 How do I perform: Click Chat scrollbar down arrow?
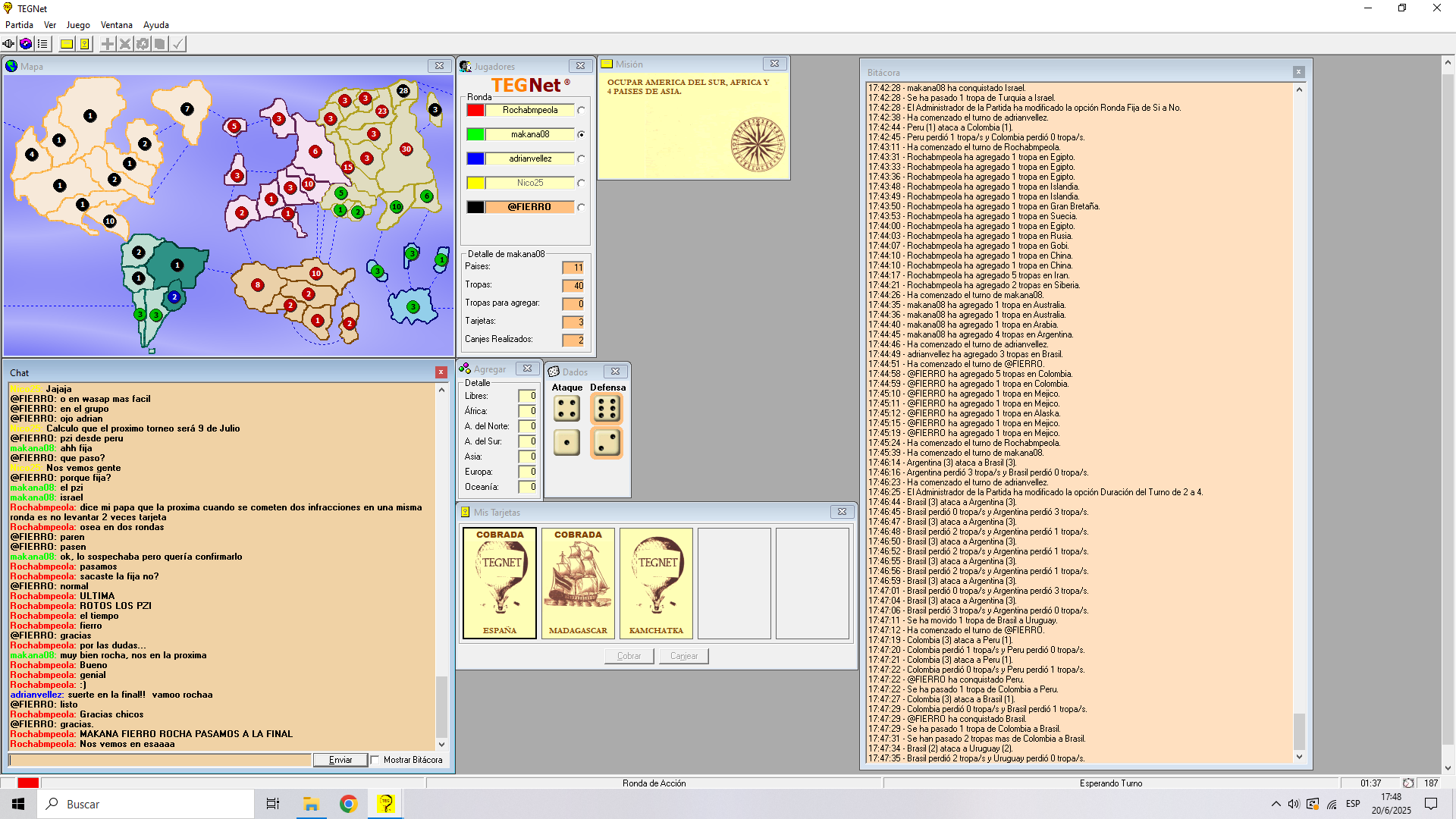pyautogui.click(x=442, y=744)
